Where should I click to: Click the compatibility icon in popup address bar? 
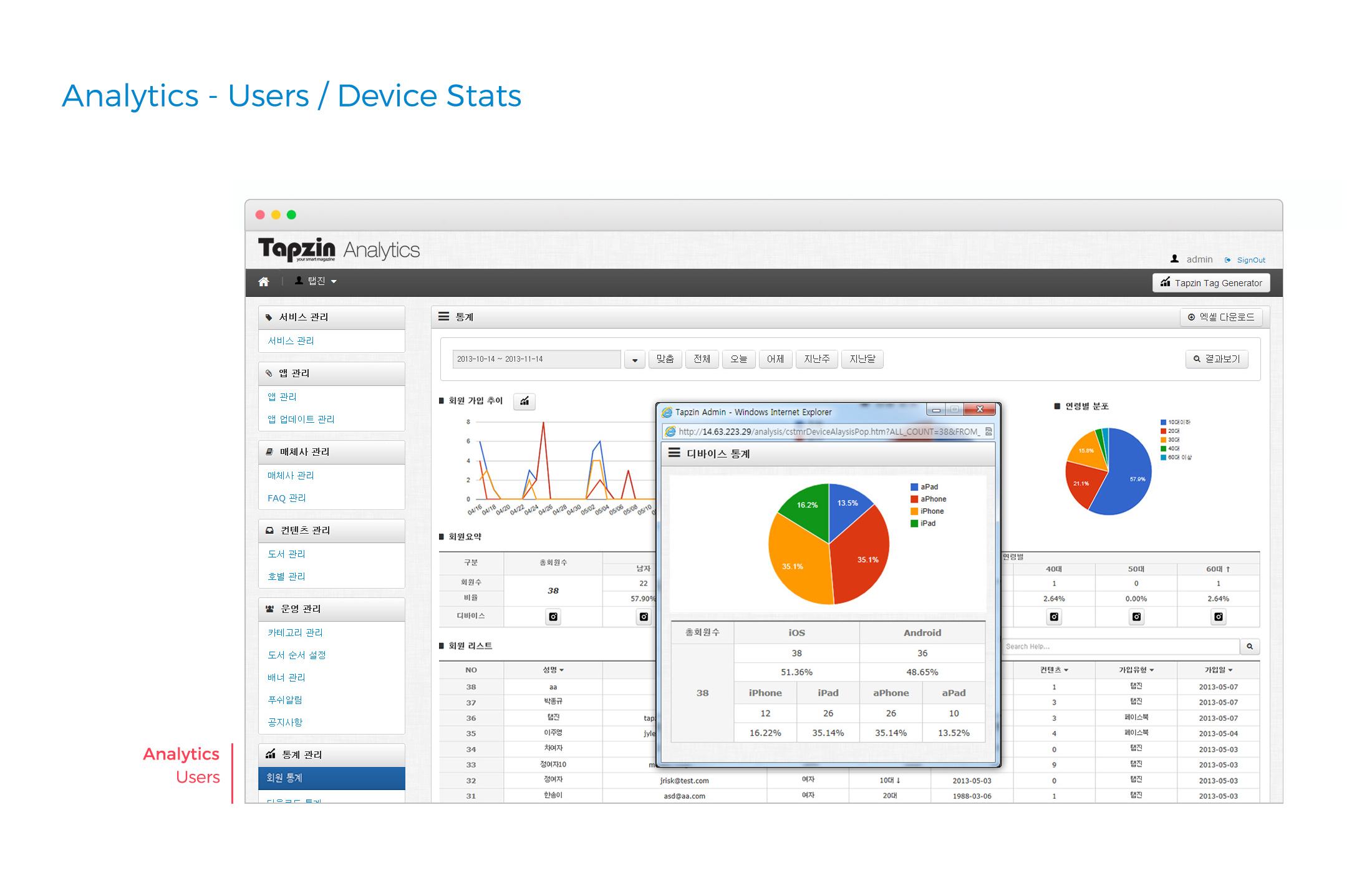pos(988,432)
